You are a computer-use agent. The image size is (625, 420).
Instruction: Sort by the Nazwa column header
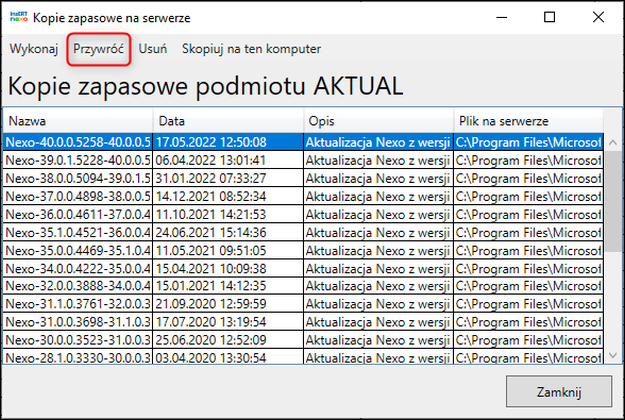click(x=77, y=121)
